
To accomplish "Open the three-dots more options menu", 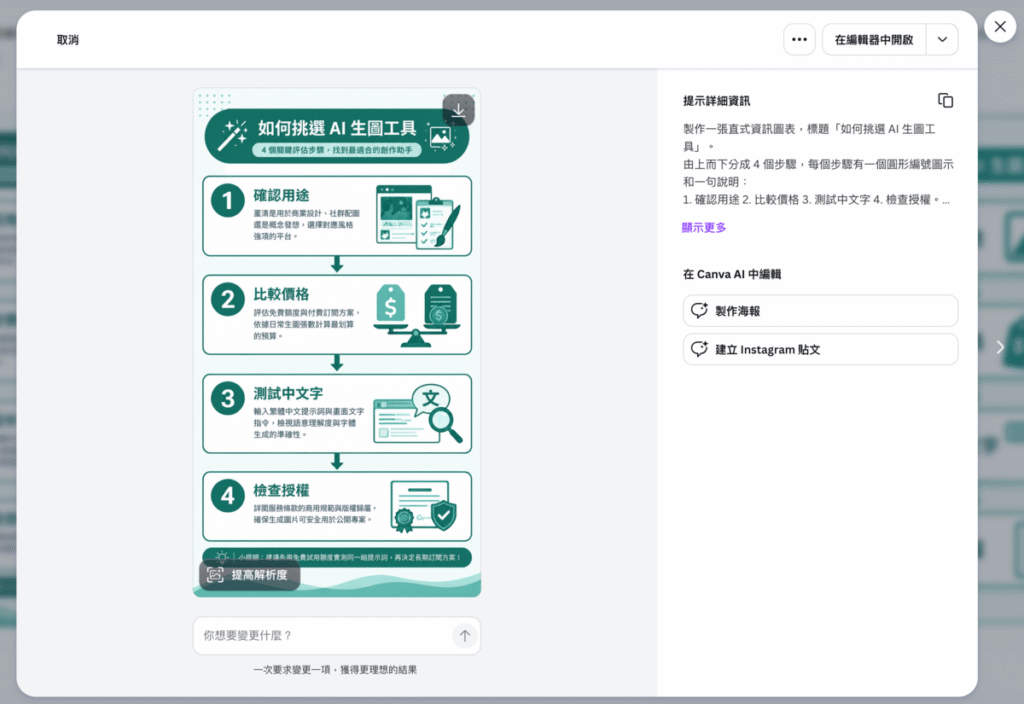I will point(799,39).
